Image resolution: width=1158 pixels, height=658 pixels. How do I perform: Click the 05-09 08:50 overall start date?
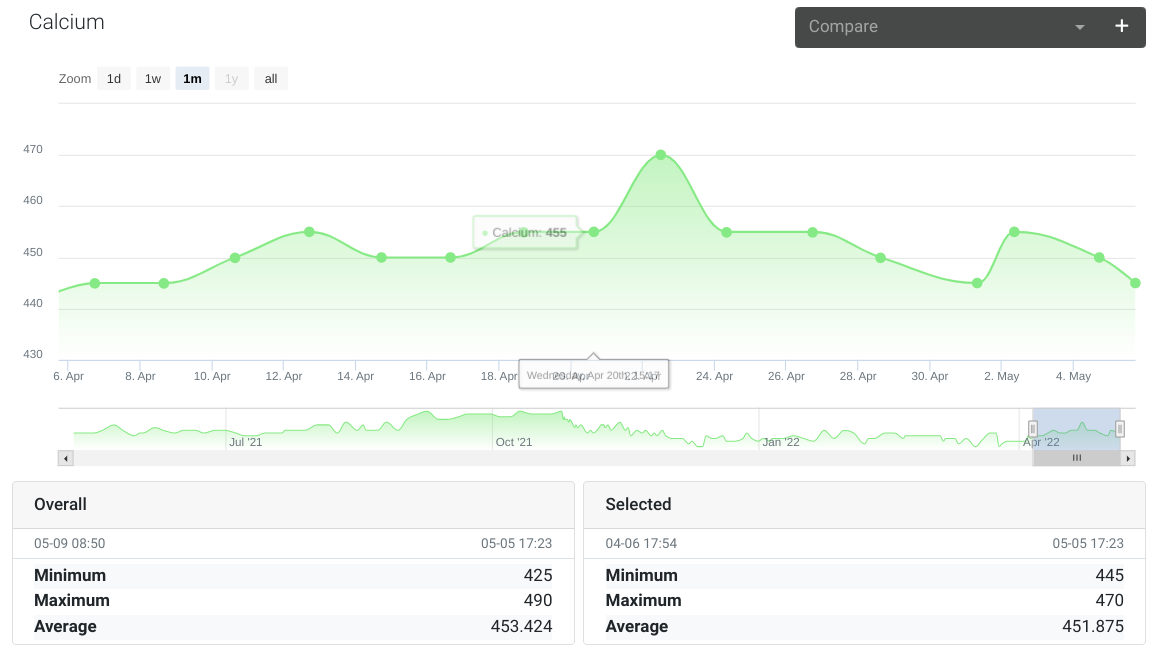[69, 544]
